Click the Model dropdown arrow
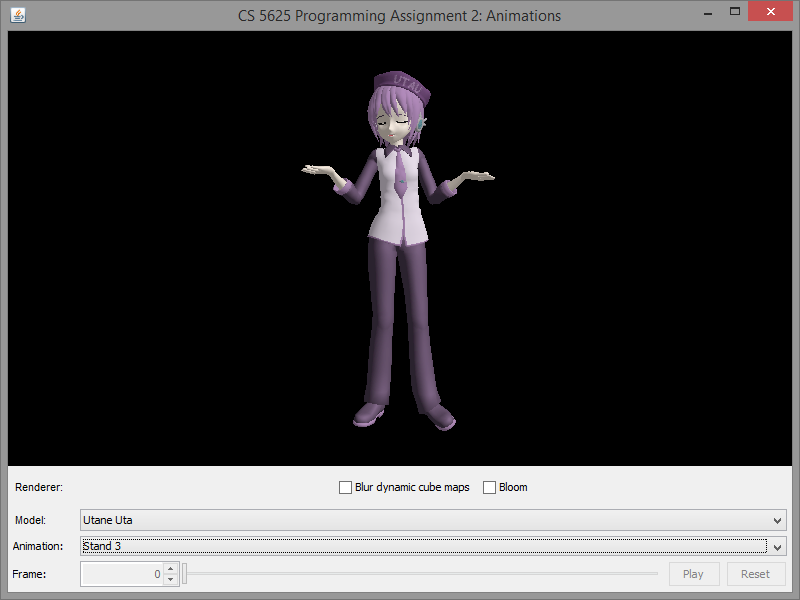This screenshot has height=600, width=800. [x=778, y=520]
